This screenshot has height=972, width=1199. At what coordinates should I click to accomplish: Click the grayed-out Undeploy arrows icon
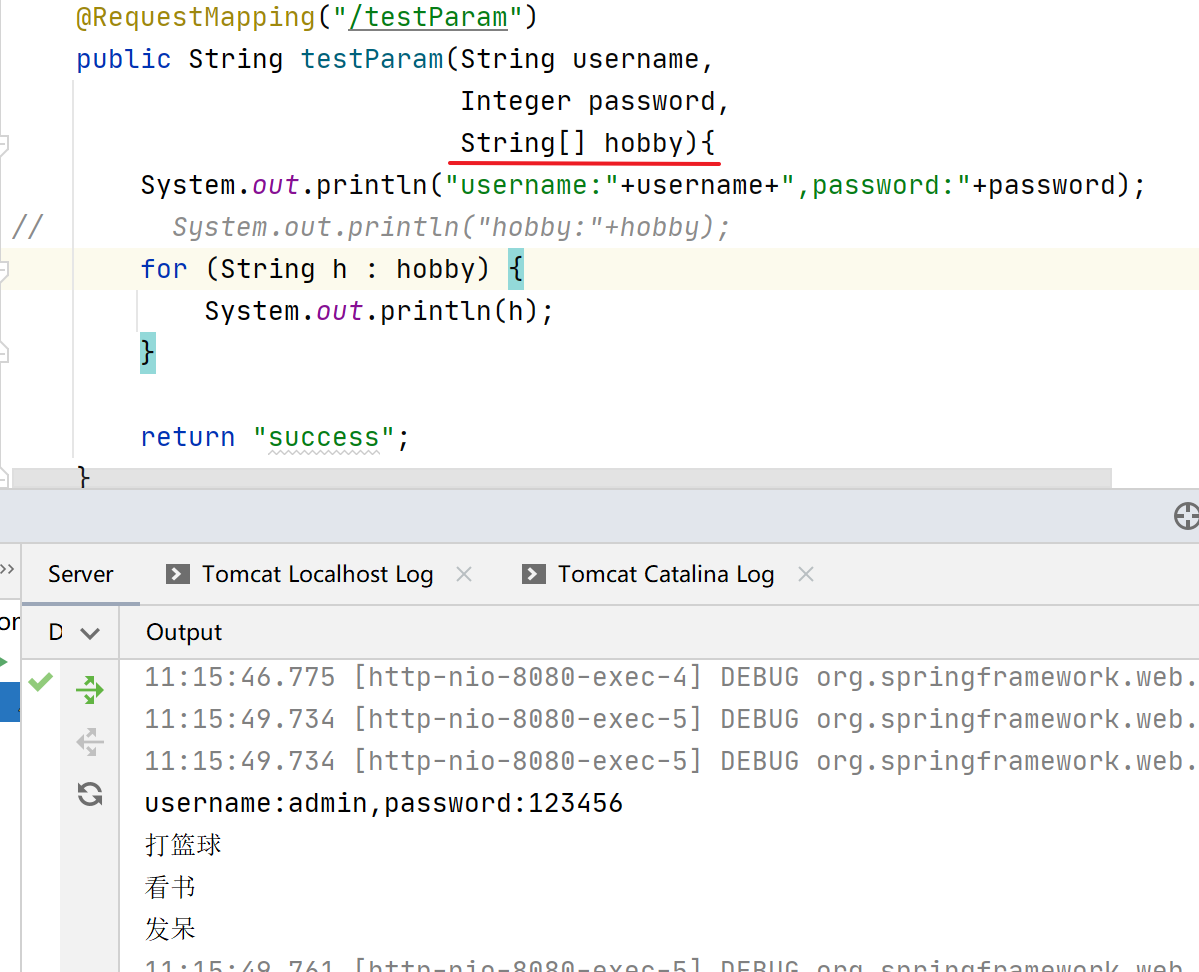[x=90, y=741]
